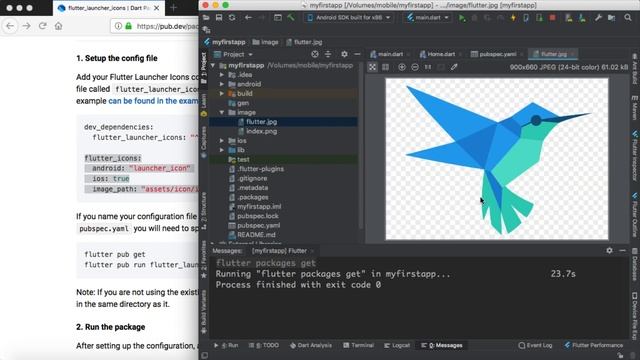Trigger Flutter hot reload lightning icon
Image resolution: width=640 pixels, height=360 pixels.
[513, 18]
